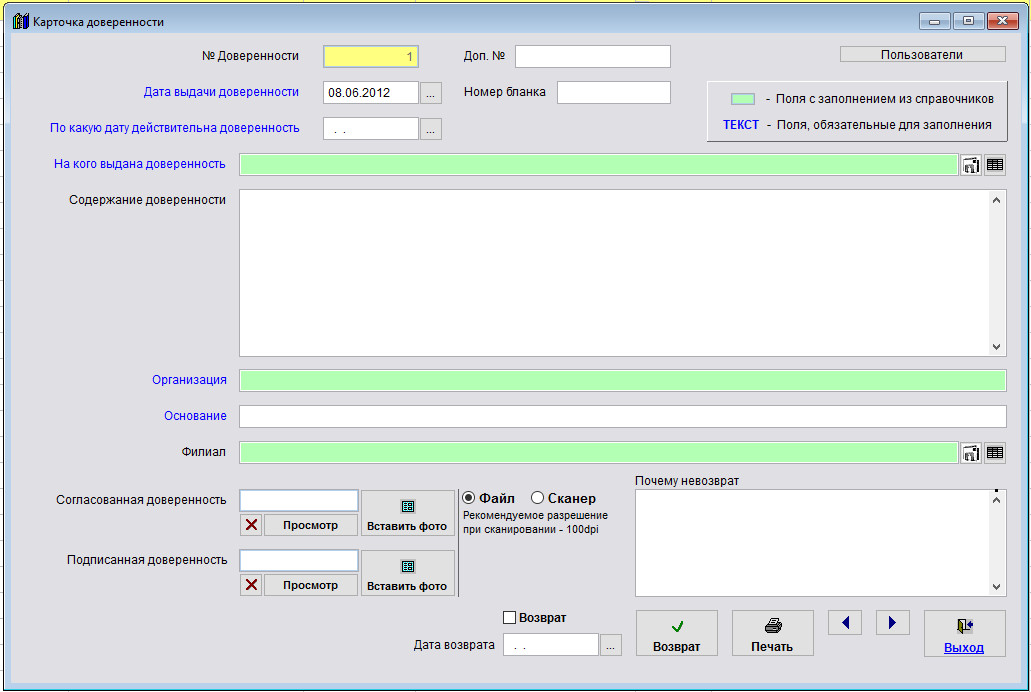Minimize the Карточка доверенности window
1031x692 pixels.
pos(934,21)
